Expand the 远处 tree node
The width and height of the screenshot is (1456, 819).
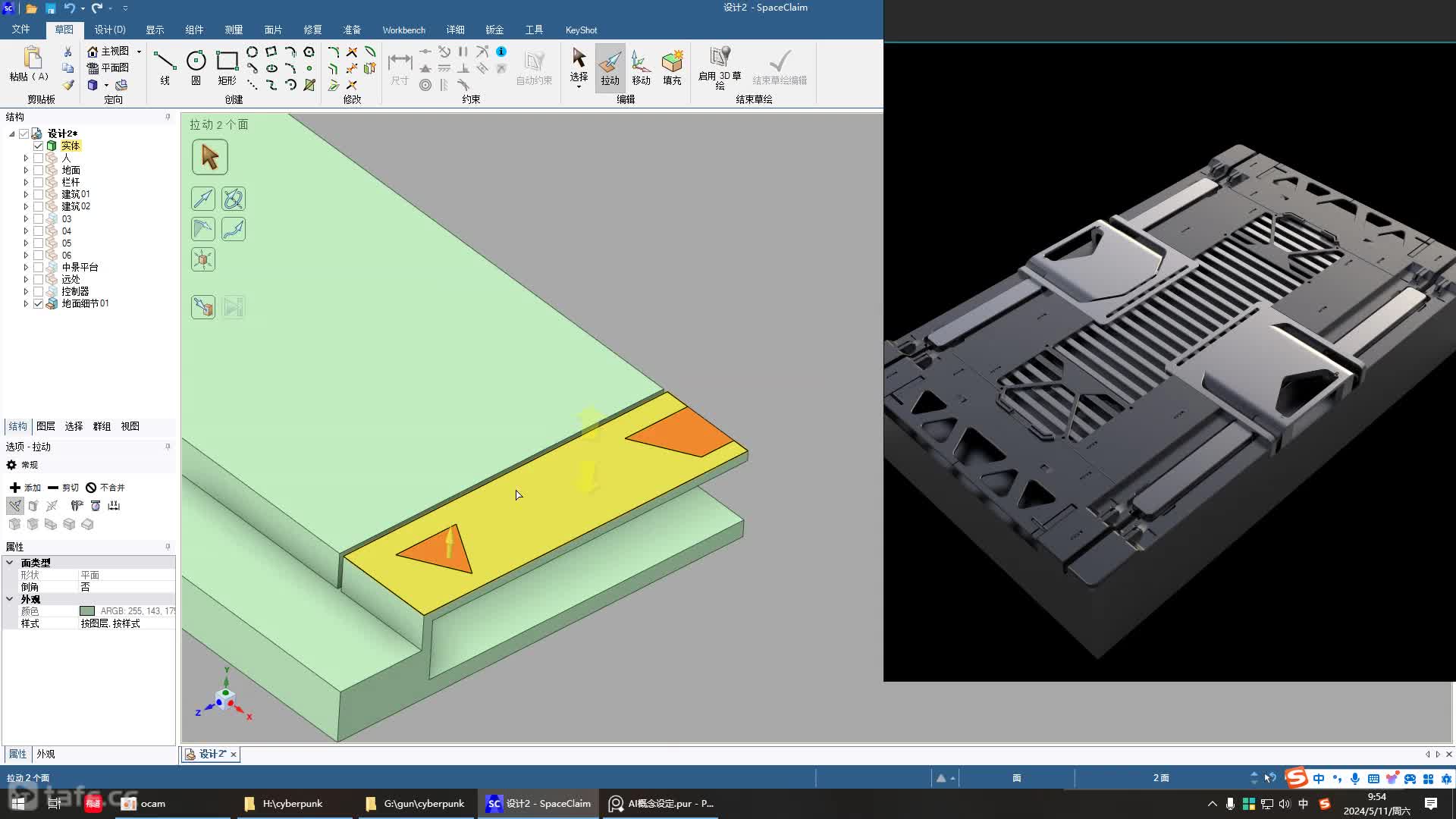(26, 279)
